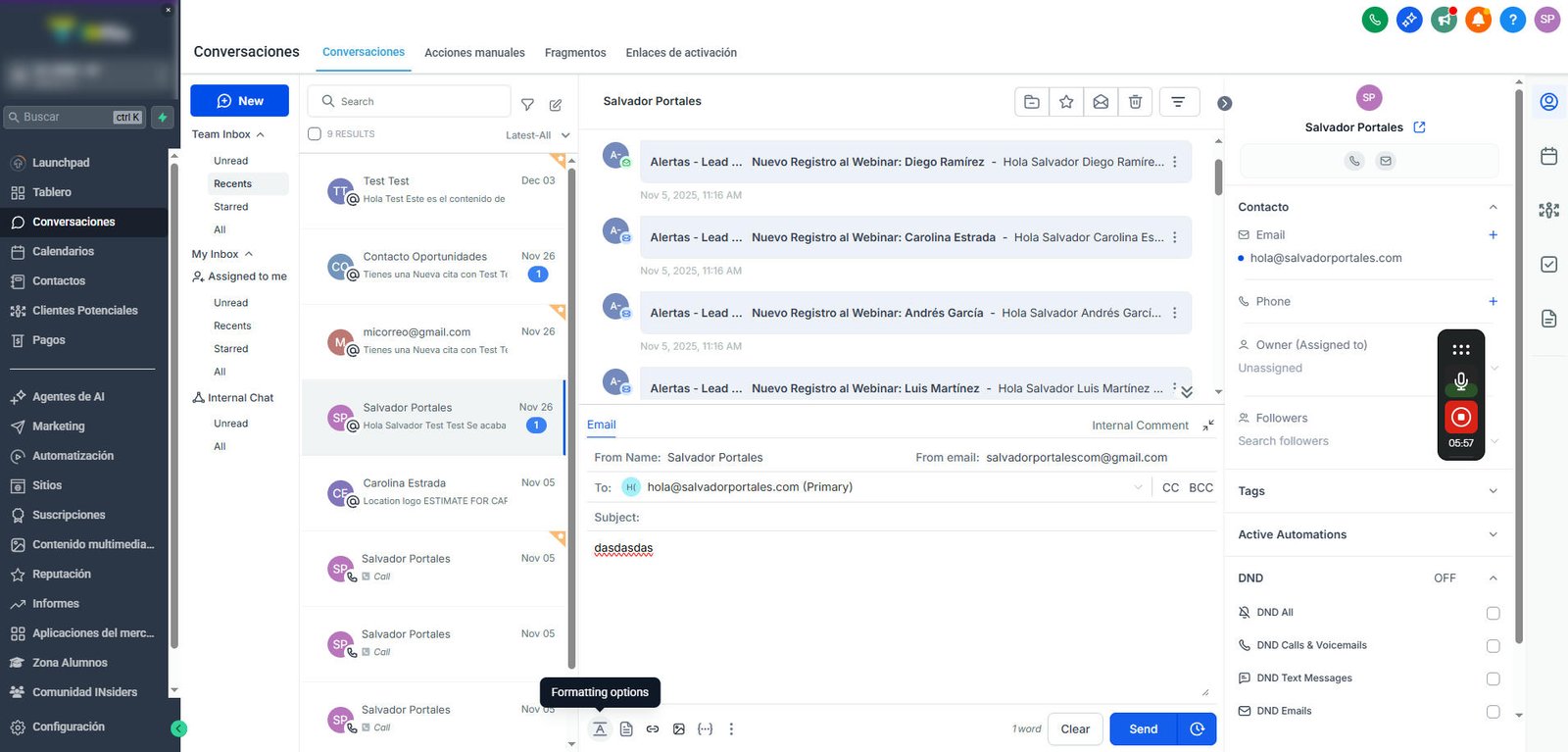This screenshot has width=1568, height=752.
Task: Open the tasks checkmark icon in right sidebar
Action: click(x=1549, y=264)
